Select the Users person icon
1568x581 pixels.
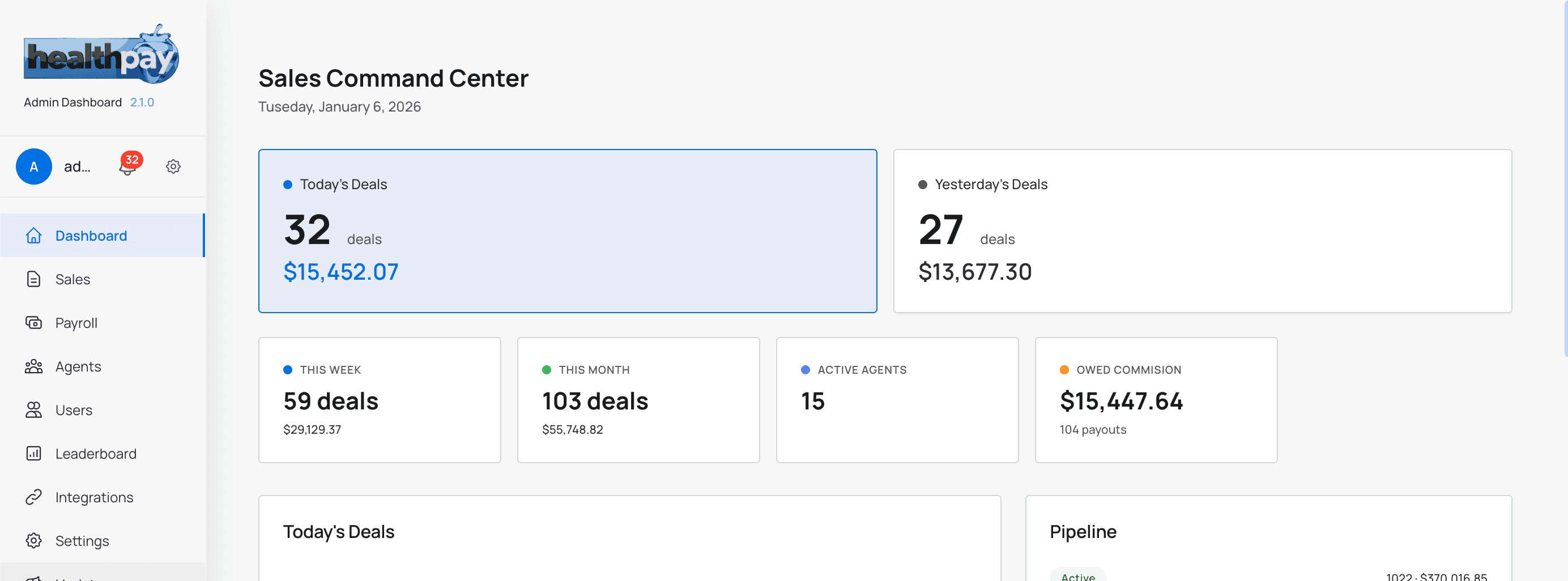[34, 410]
